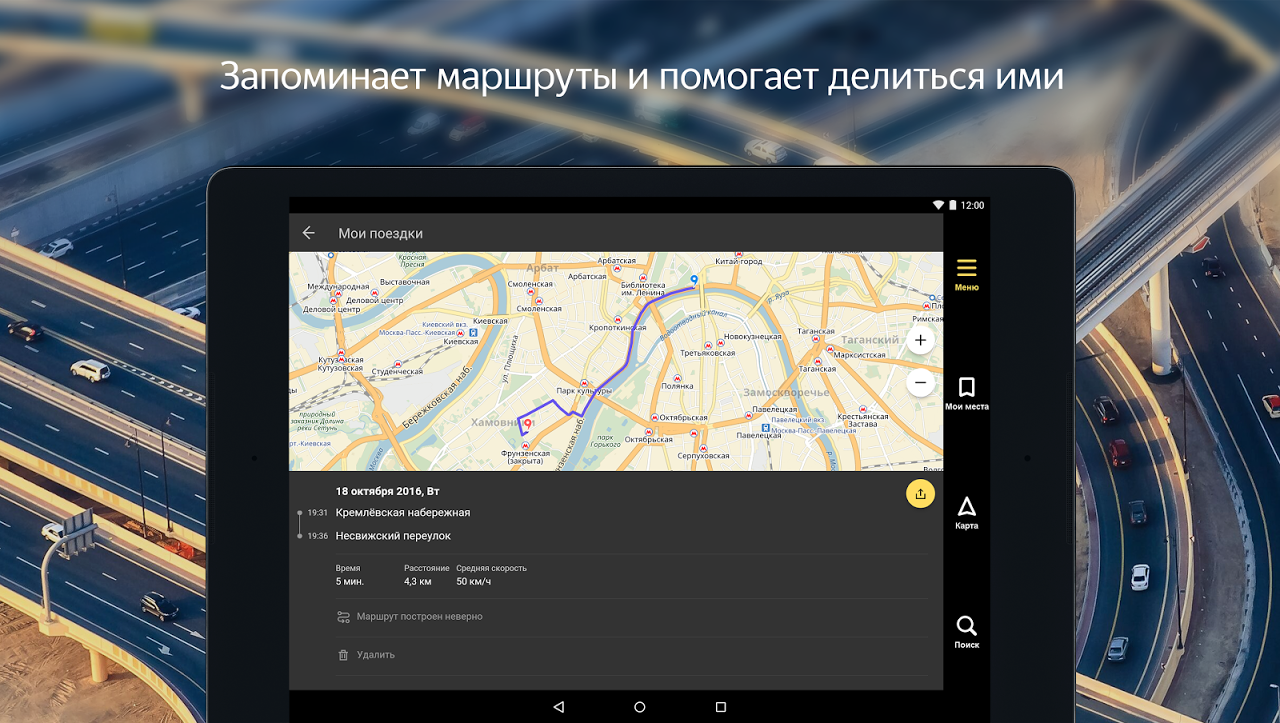Open the Меню hamburger icon
The image size is (1280, 723).
click(966, 268)
